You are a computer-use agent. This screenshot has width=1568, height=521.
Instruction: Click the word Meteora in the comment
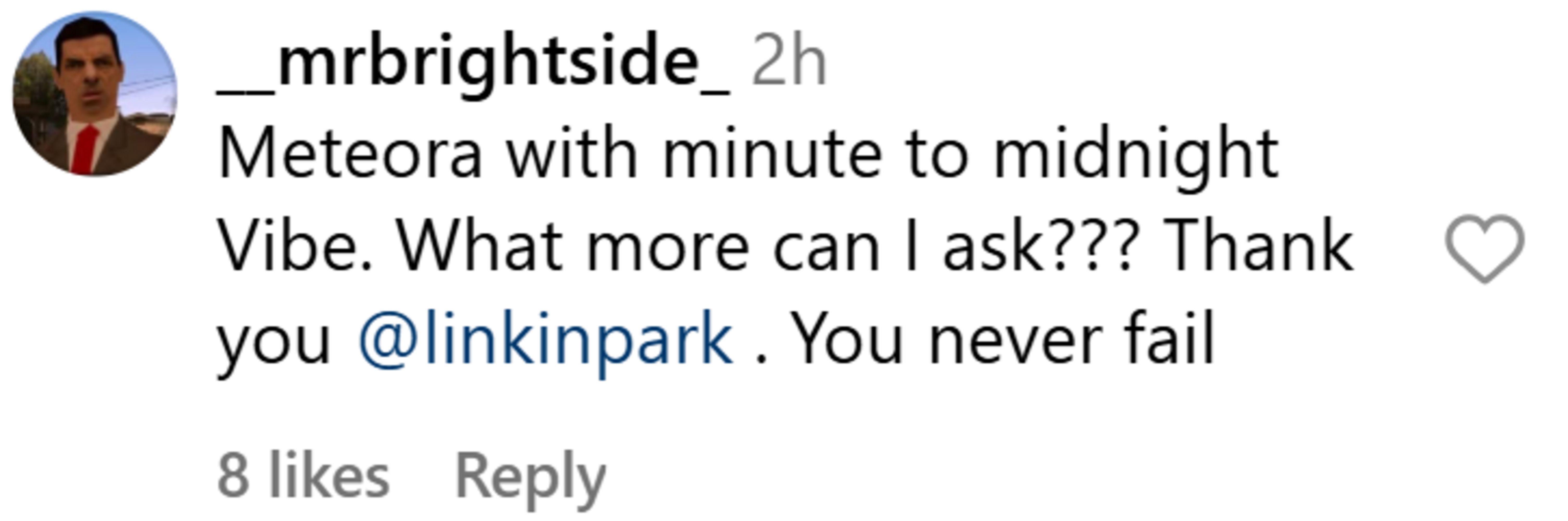(x=350, y=153)
